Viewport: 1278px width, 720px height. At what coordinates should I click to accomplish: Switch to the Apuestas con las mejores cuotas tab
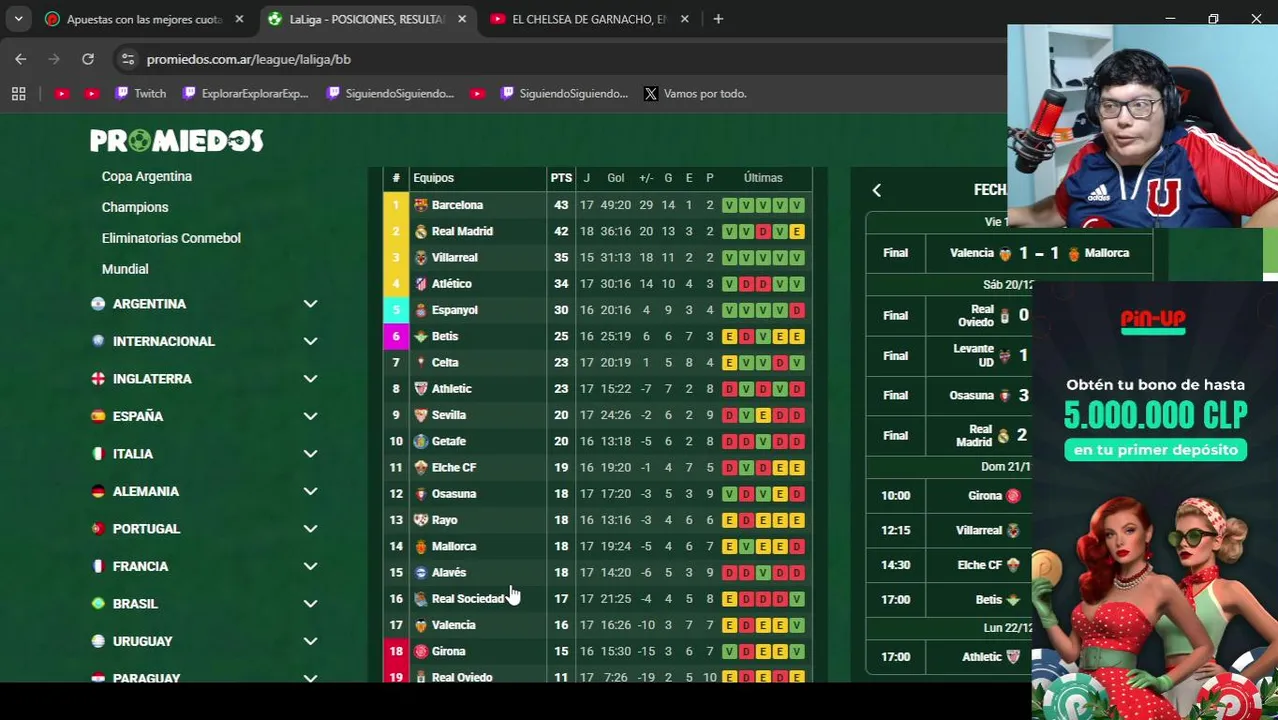pyautogui.click(x=144, y=19)
